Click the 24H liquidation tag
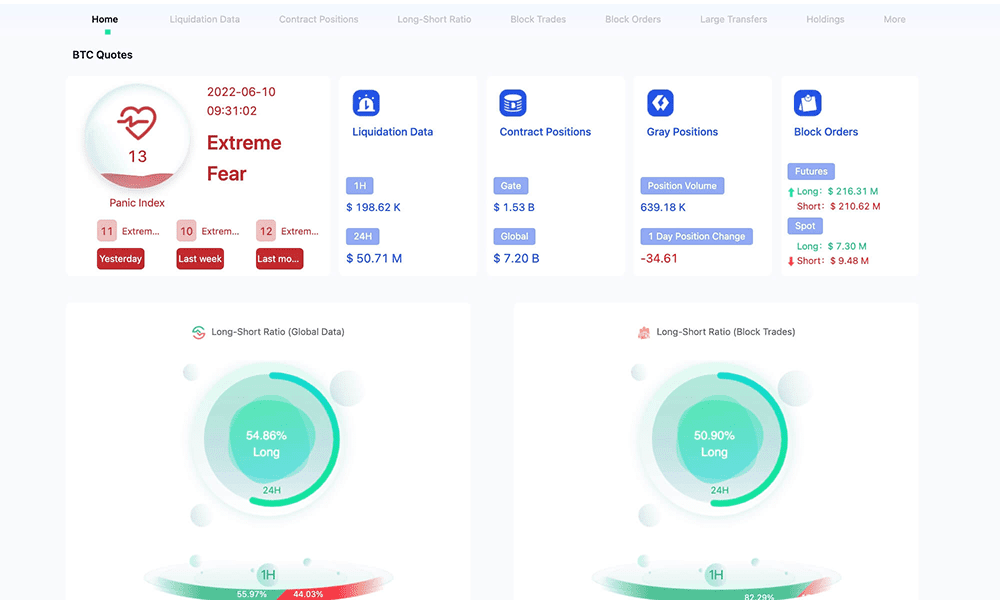Image resolution: width=1000 pixels, height=600 pixels. tap(363, 237)
